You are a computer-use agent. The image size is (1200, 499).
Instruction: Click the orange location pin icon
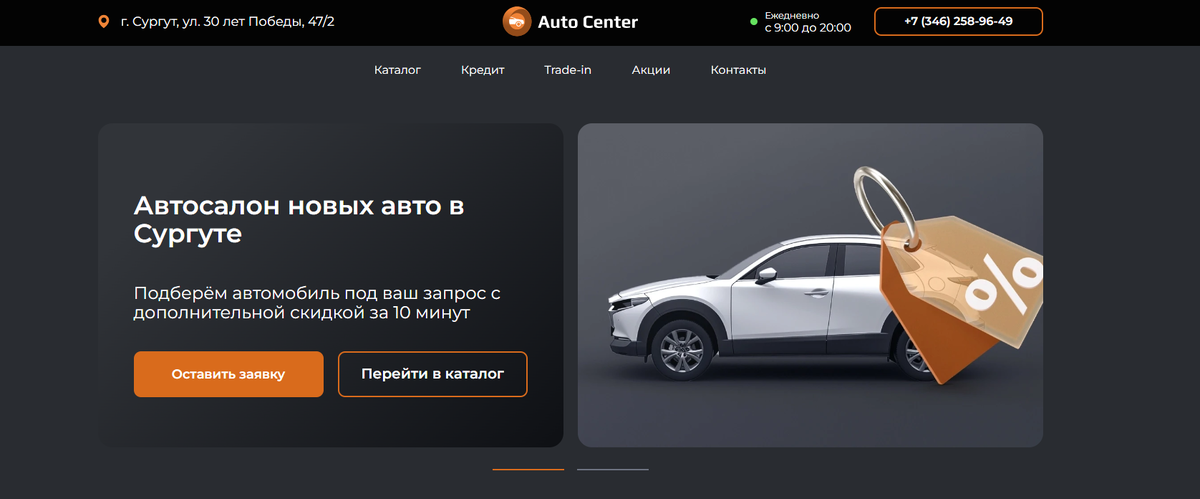pyautogui.click(x=103, y=22)
